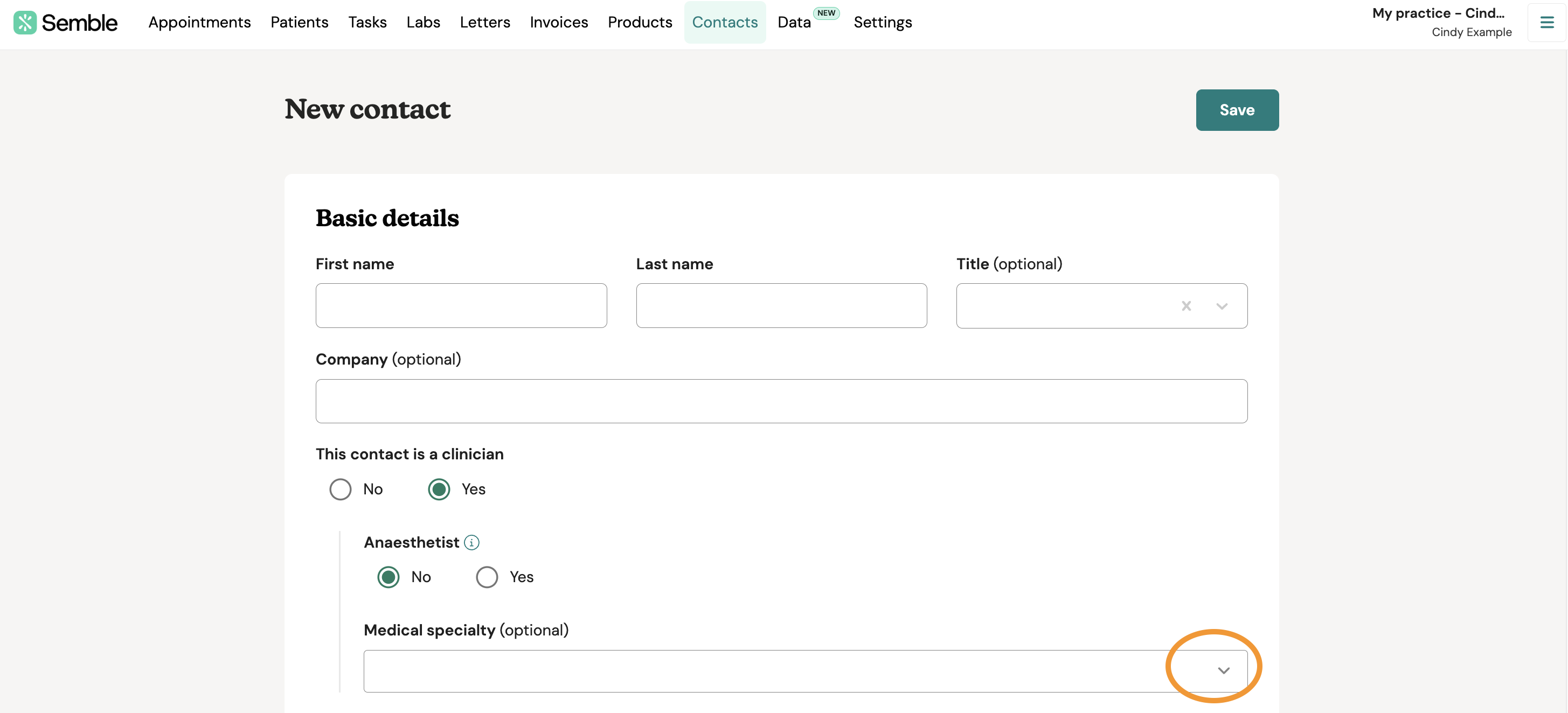Focus the Last name input
Image resolution: width=1568 pixels, height=713 pixels.
[781, 305]
